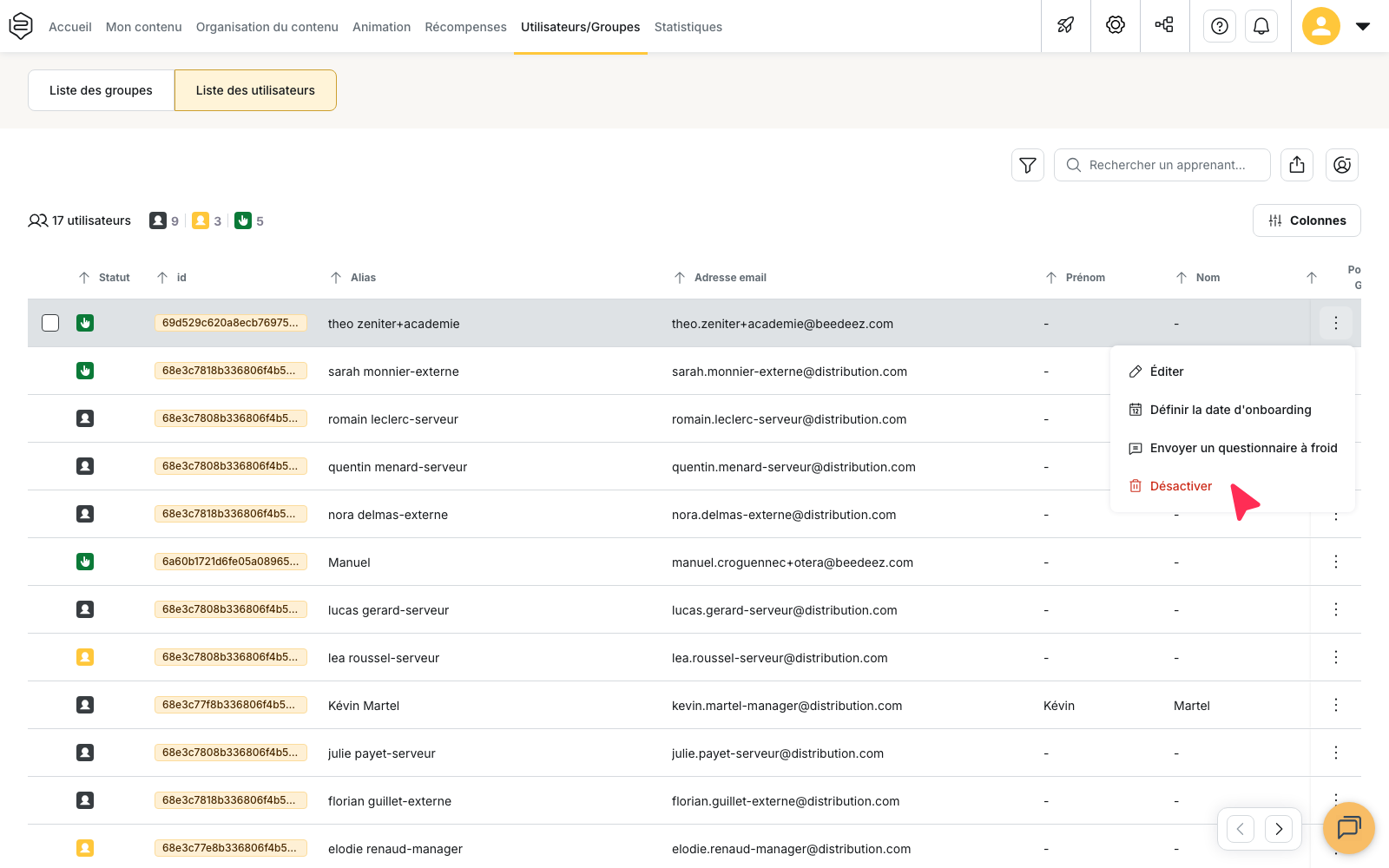This screenshot has height=868, width=1389.
Task: Open the chat support bubble
Action: (1349, 828)
